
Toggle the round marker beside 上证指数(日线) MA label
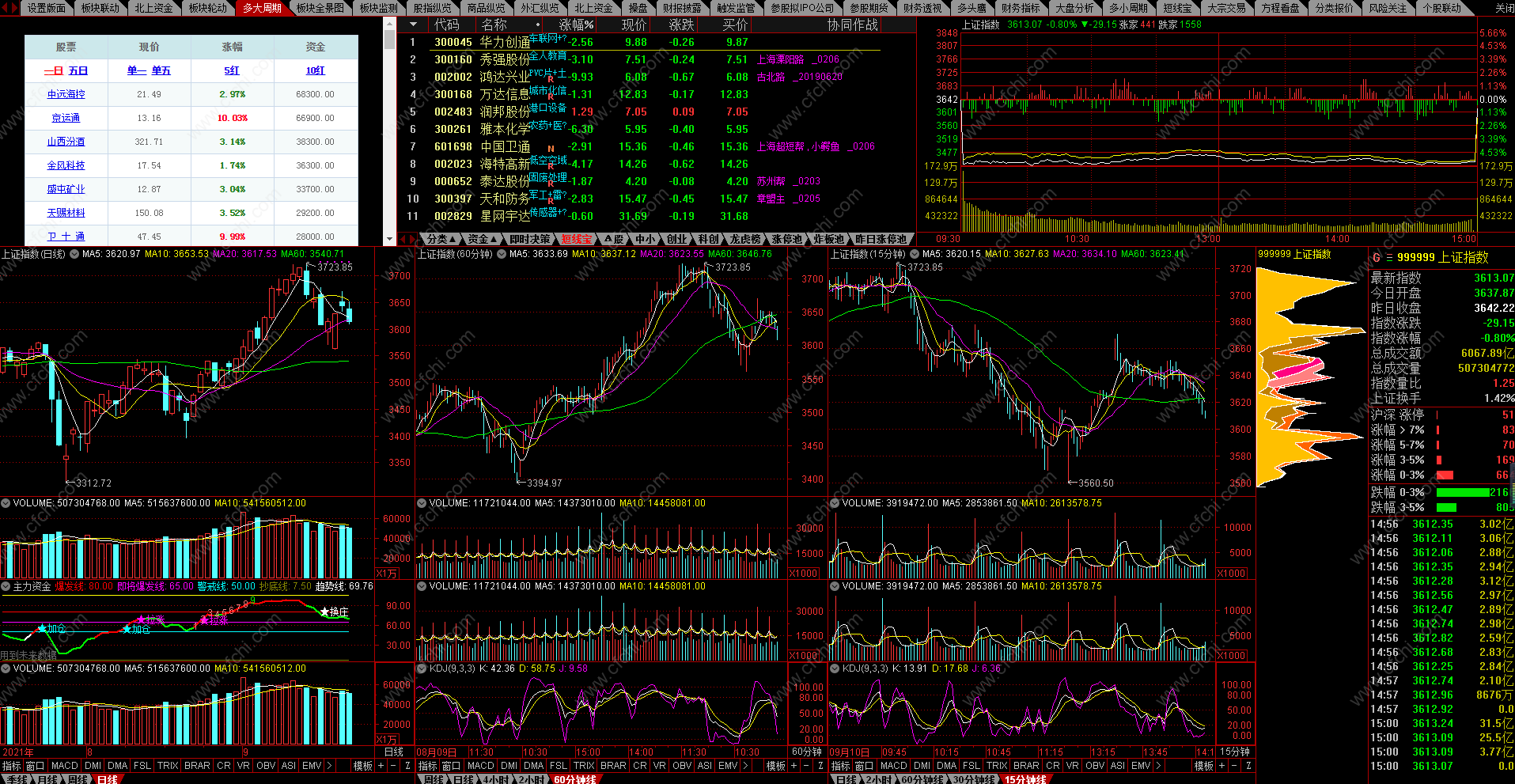74,254
